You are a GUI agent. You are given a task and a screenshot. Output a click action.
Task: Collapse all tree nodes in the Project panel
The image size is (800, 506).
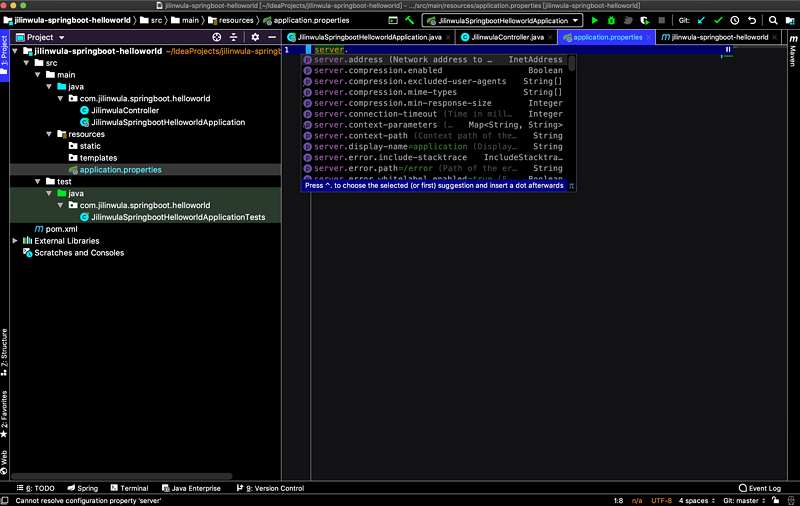pyautogui.click(x=233, y=37)
